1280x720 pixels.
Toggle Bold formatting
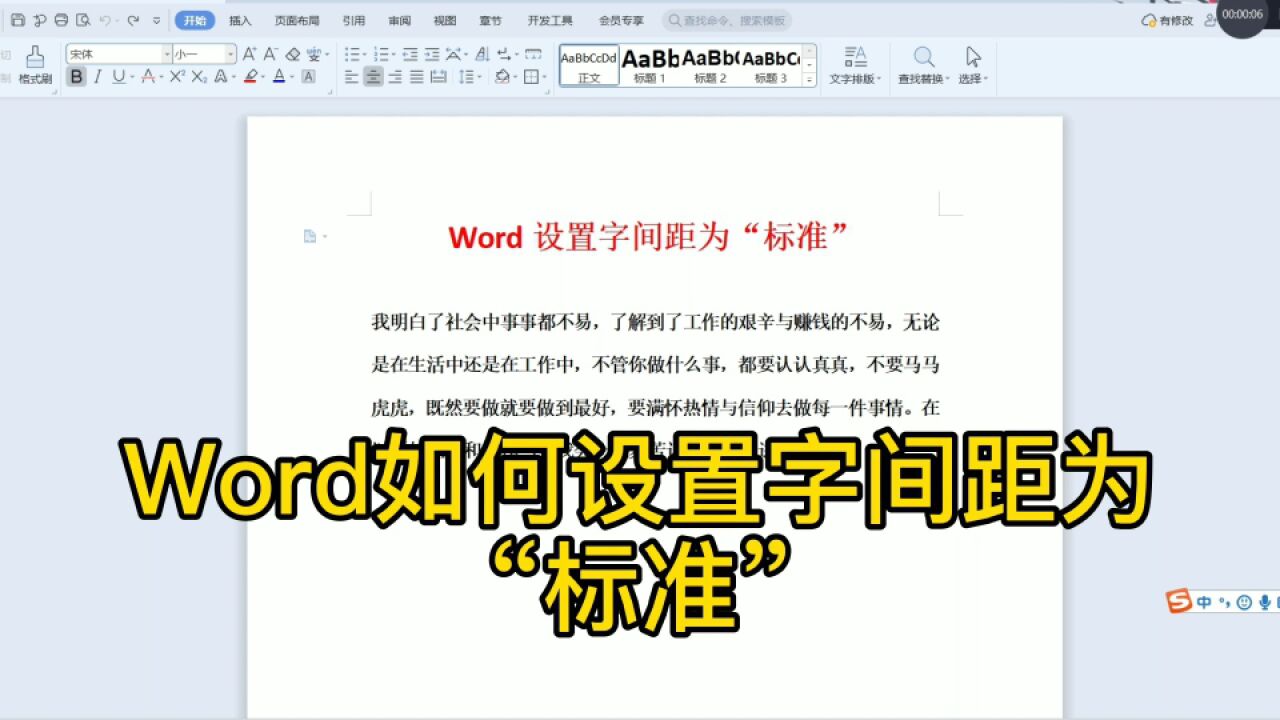coord(77,77)
